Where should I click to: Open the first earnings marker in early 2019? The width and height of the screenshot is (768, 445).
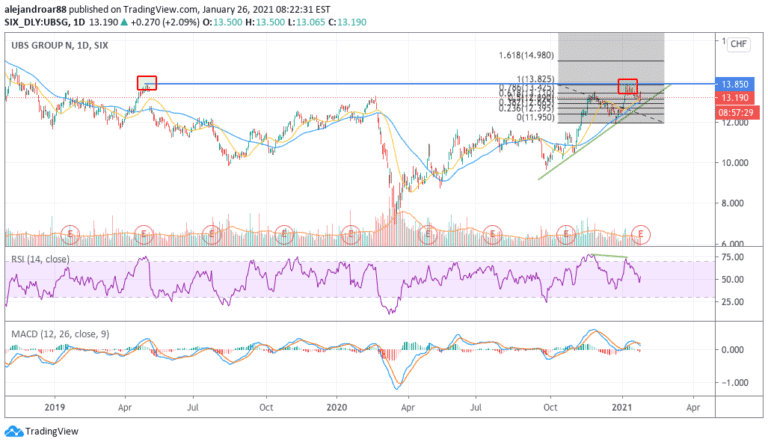[71, 235]
